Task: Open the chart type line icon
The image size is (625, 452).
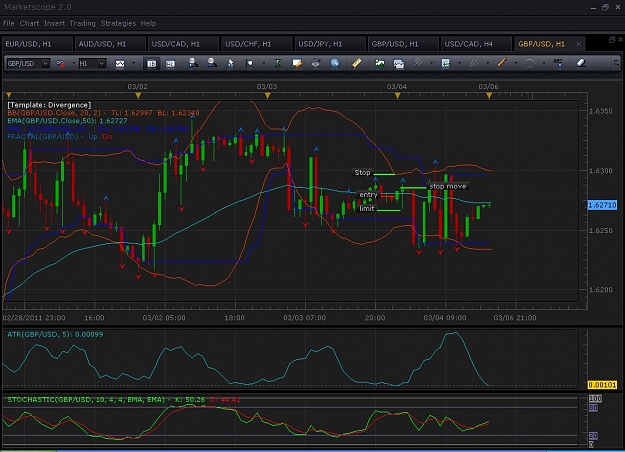Action: [120, 63]
